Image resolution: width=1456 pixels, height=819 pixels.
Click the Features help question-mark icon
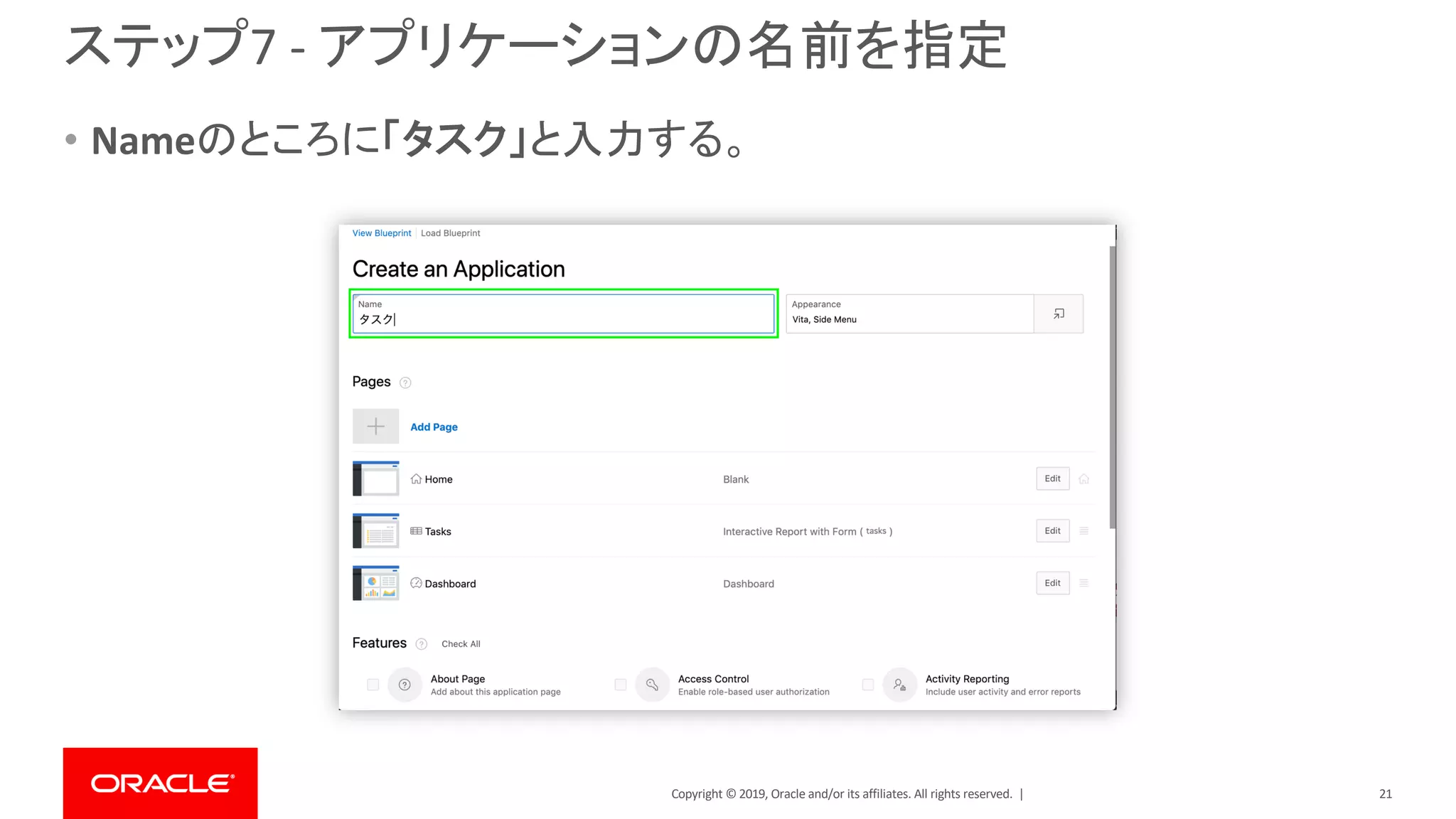coord(422,644)
